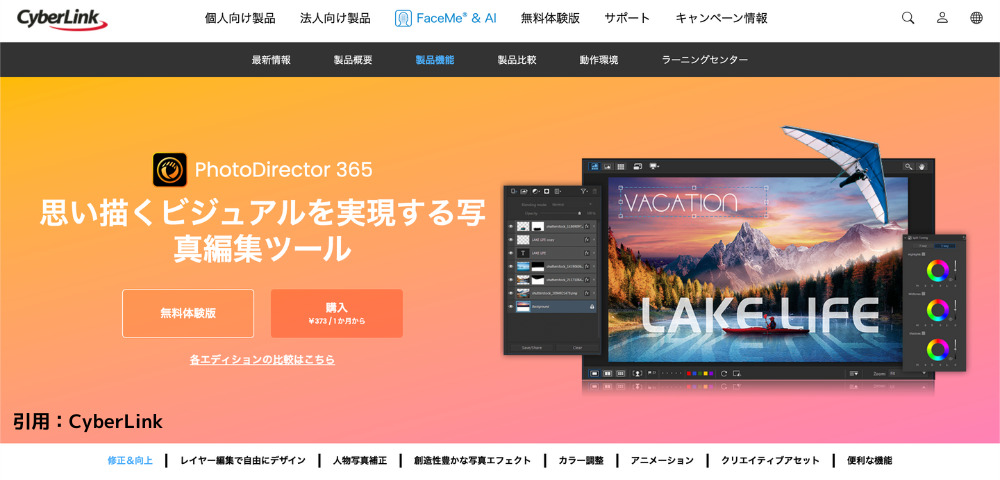Switch to the 人物写真補正 section
This screenshot has width=1000, height=480.
coord(358,460)
